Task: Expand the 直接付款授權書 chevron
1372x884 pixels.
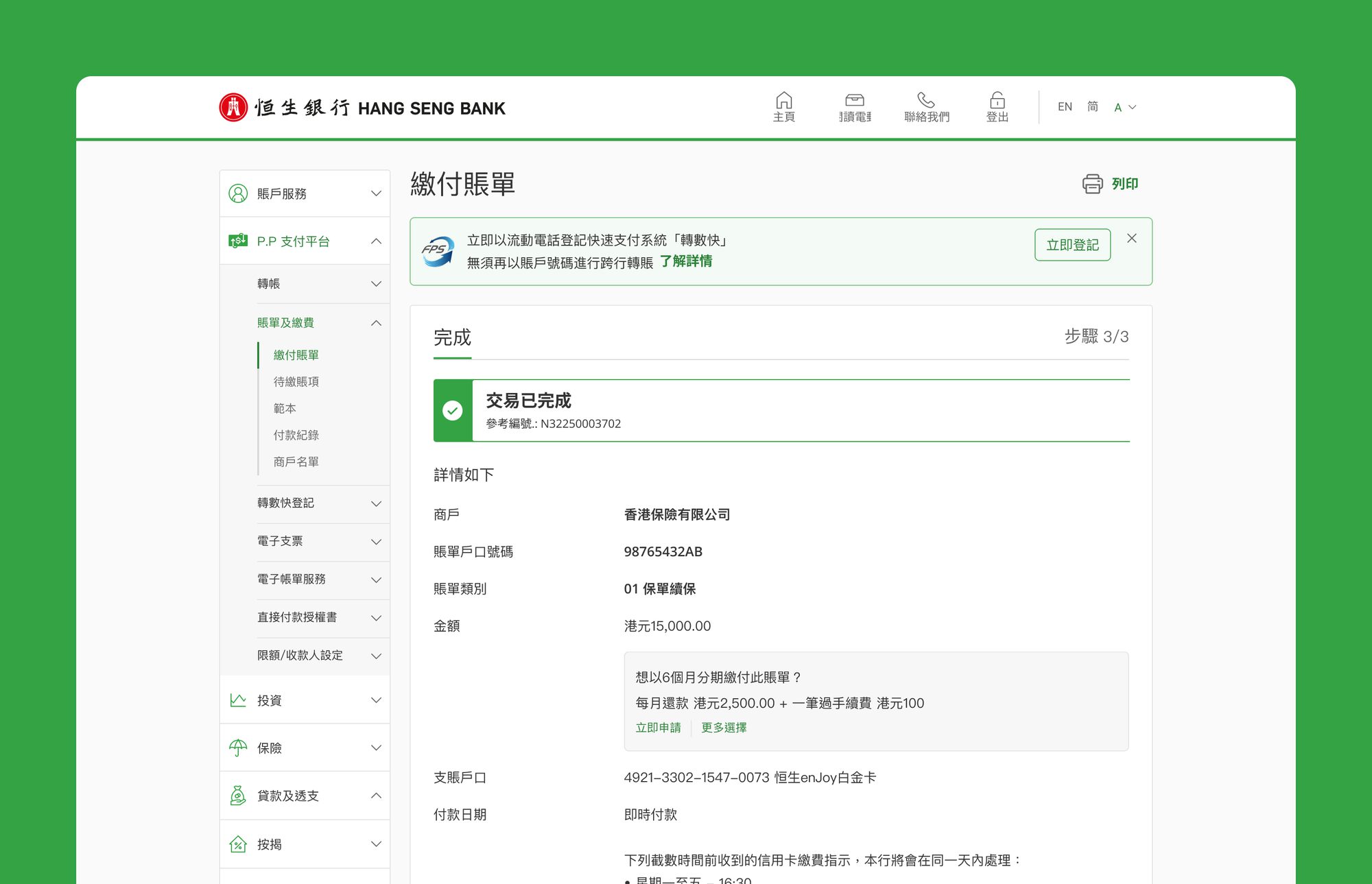Action: tap(376, 618)
